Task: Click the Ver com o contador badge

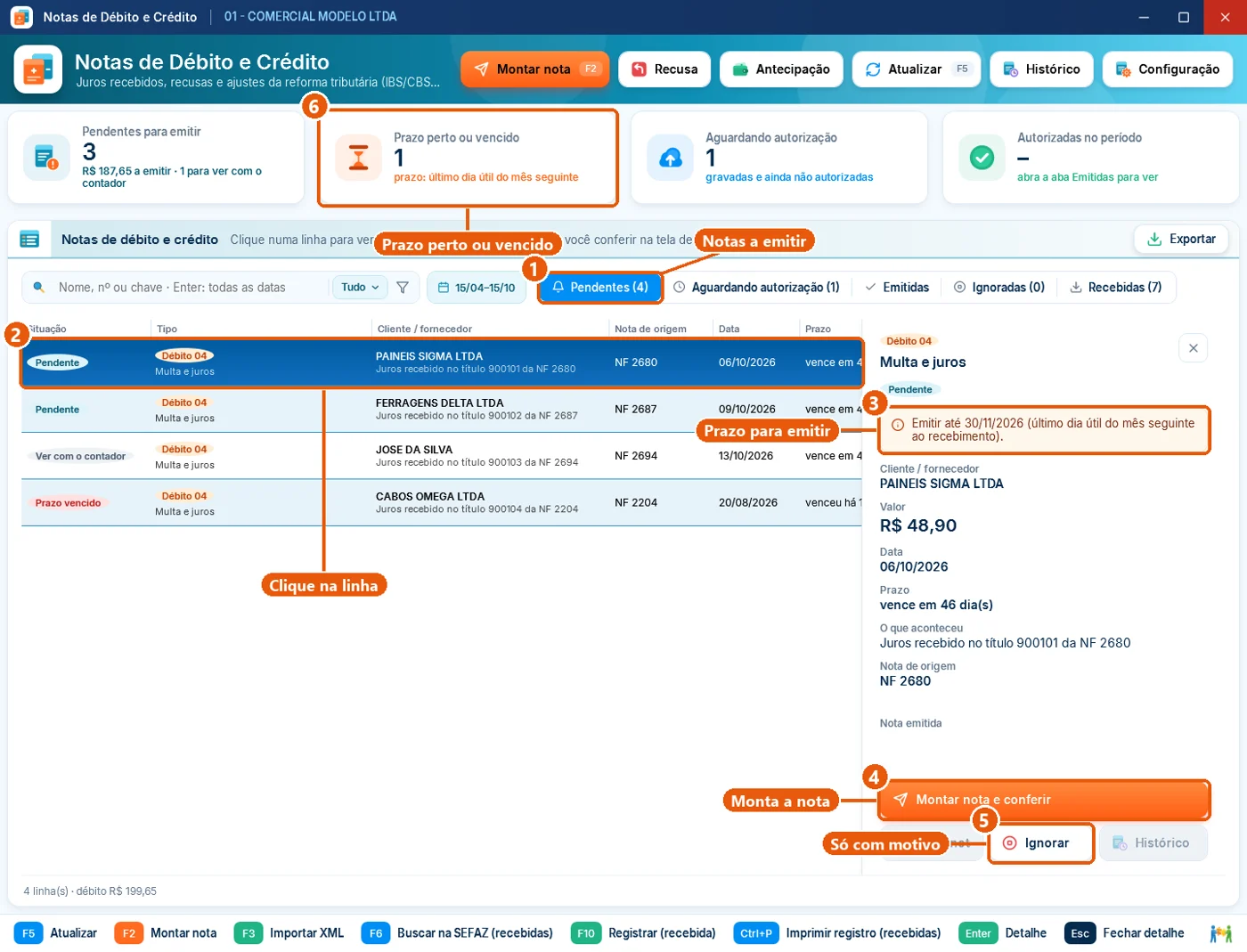Action: [x=80, y=456]
